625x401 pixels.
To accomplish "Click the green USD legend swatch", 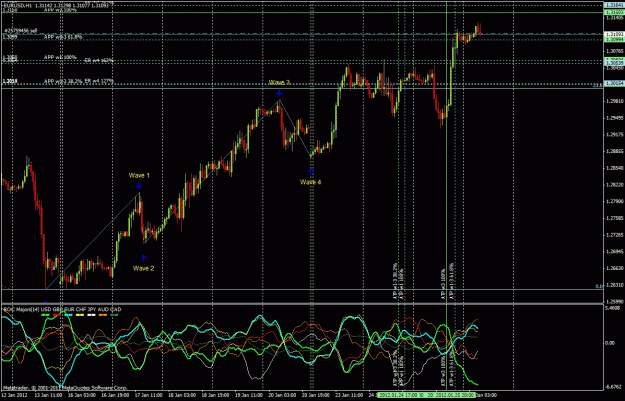I will click(x=46, y=315).
